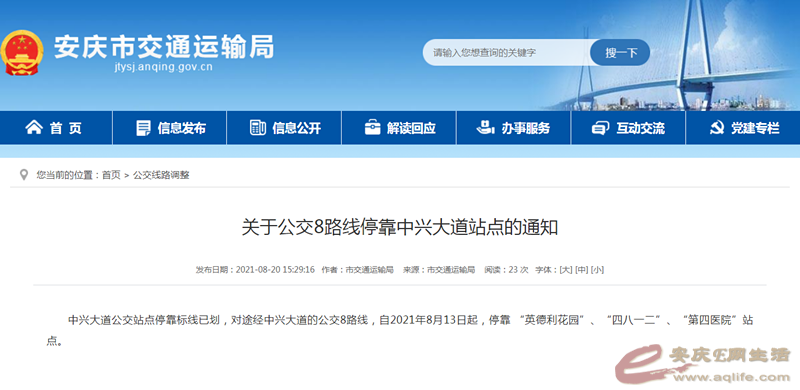The image size is (800, 390).
Task: Click the jtysj.anqing.gov.cn URL text
Action: [x=163, y=67]
